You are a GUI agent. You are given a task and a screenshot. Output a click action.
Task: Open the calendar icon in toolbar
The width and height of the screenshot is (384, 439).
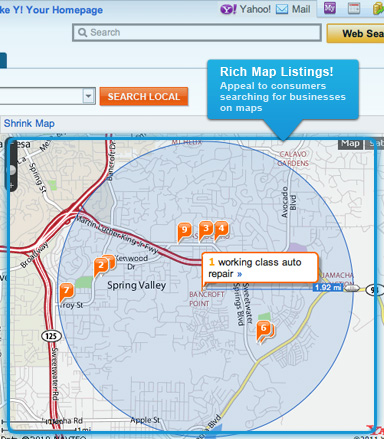coord(354,8)
